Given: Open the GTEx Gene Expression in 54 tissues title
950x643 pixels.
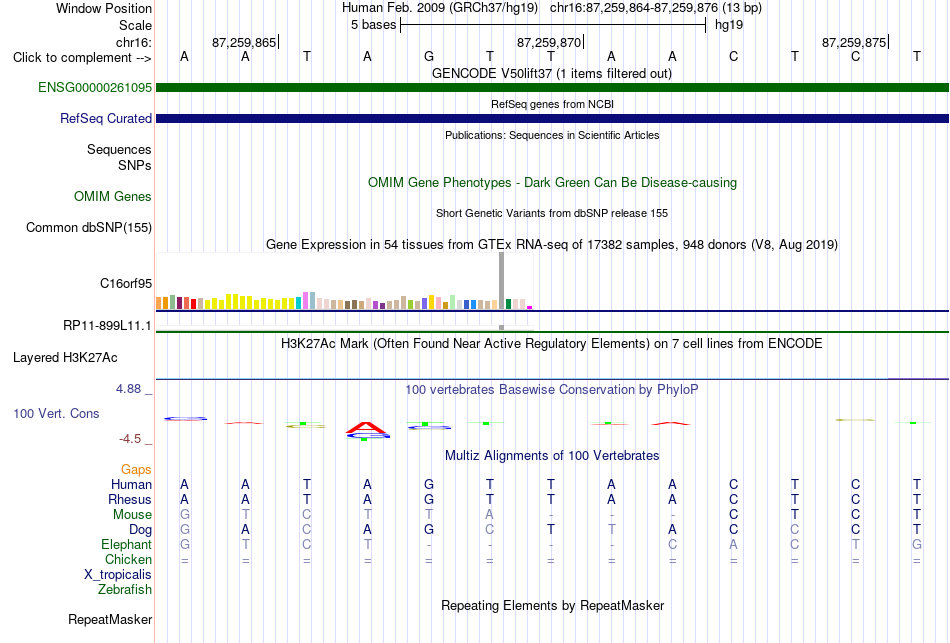Looking at the screenshot, I should point(552,244).
